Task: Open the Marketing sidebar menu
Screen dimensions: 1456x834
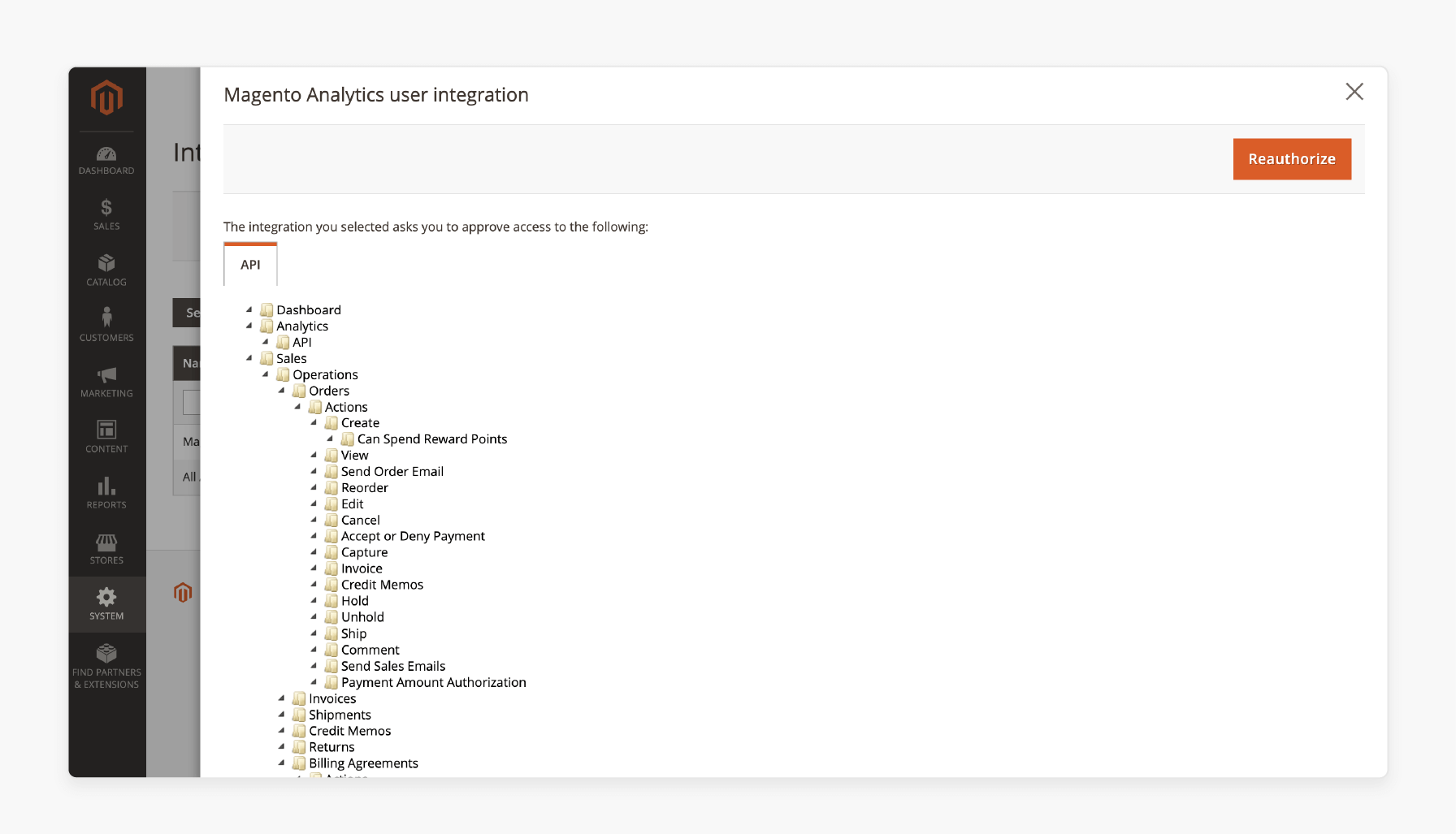Action: point(106,382)
